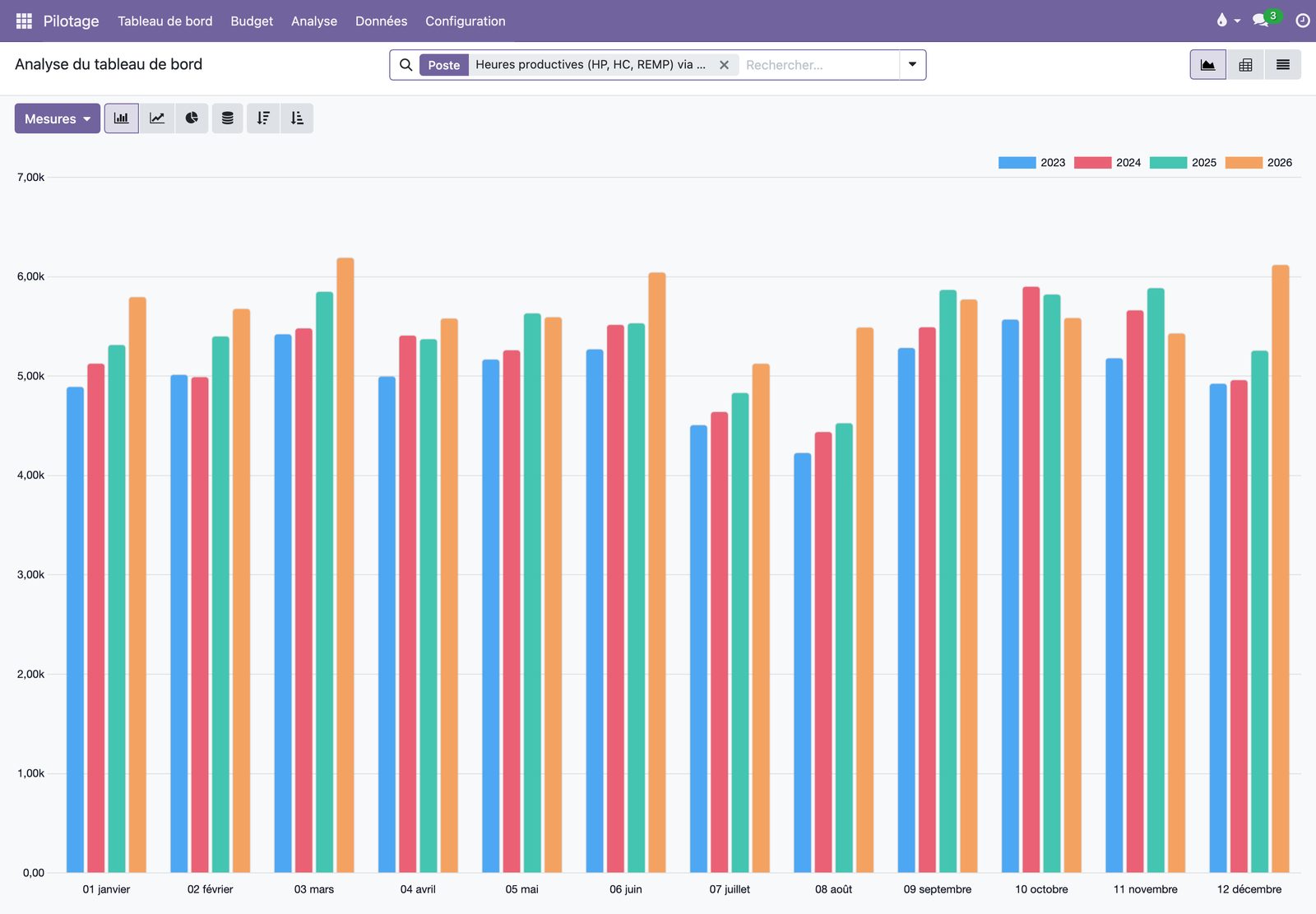Click the 2026 bar for 12 décembre

coord(1281,568)
